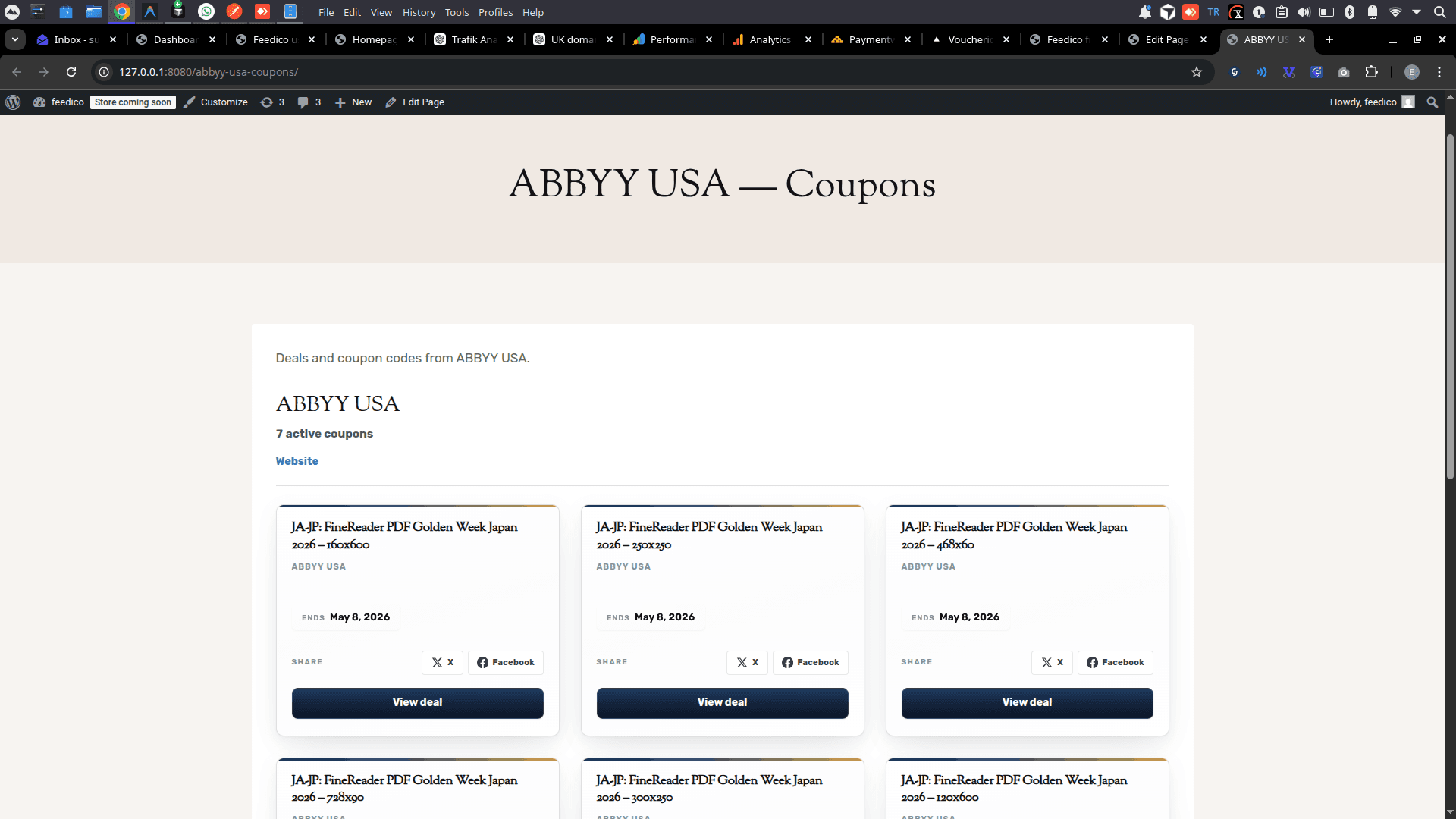The image size is (1456, 819).
Task: Click New in the admin bar
Action: coord(353,102)
